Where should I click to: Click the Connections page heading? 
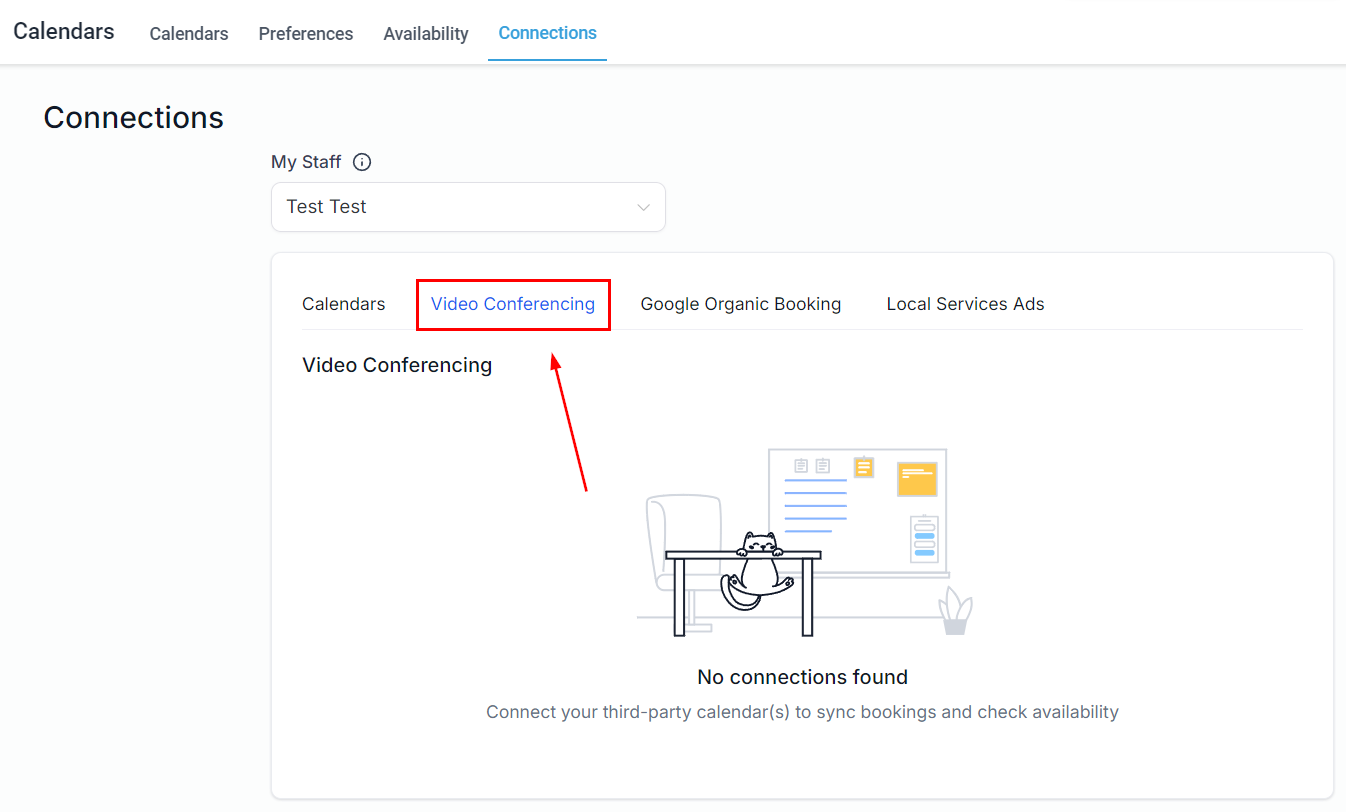point(133,118)
